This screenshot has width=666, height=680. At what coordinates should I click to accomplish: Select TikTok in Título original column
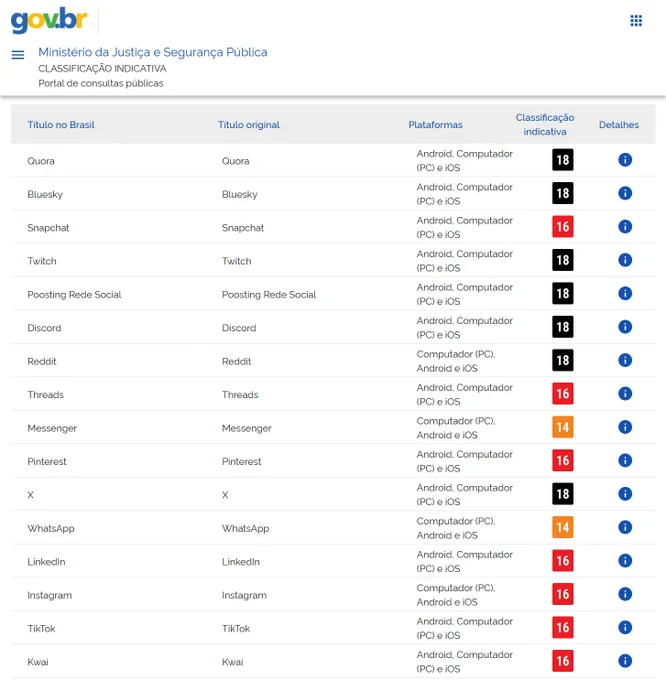click(236, 629)
